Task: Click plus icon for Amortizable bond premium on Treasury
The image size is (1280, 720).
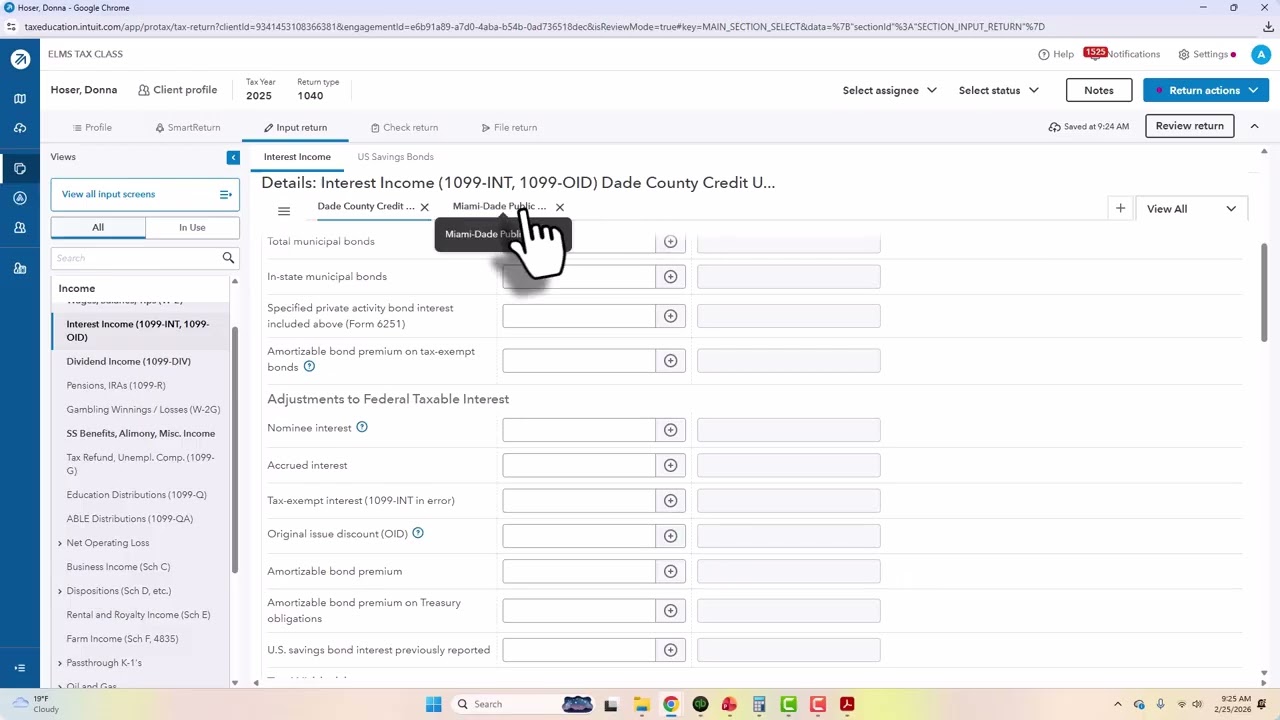Action: (671, 611)
